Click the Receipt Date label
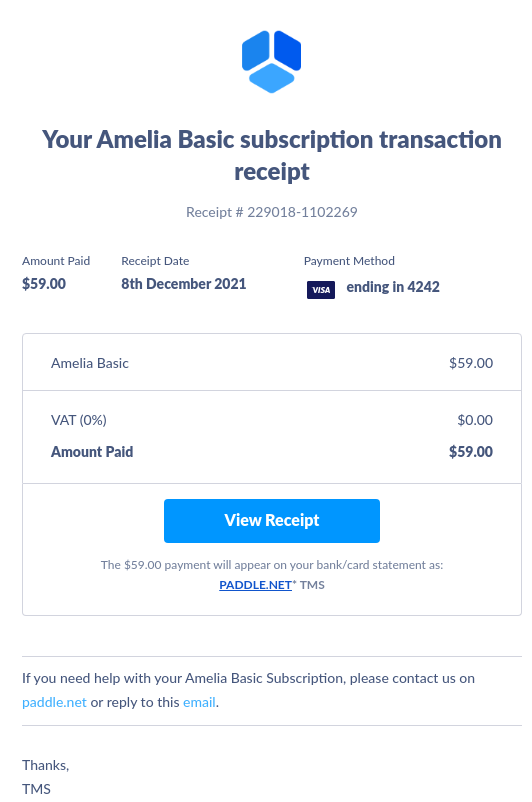Viewport: 532px width, 802px height. (155, 261)
